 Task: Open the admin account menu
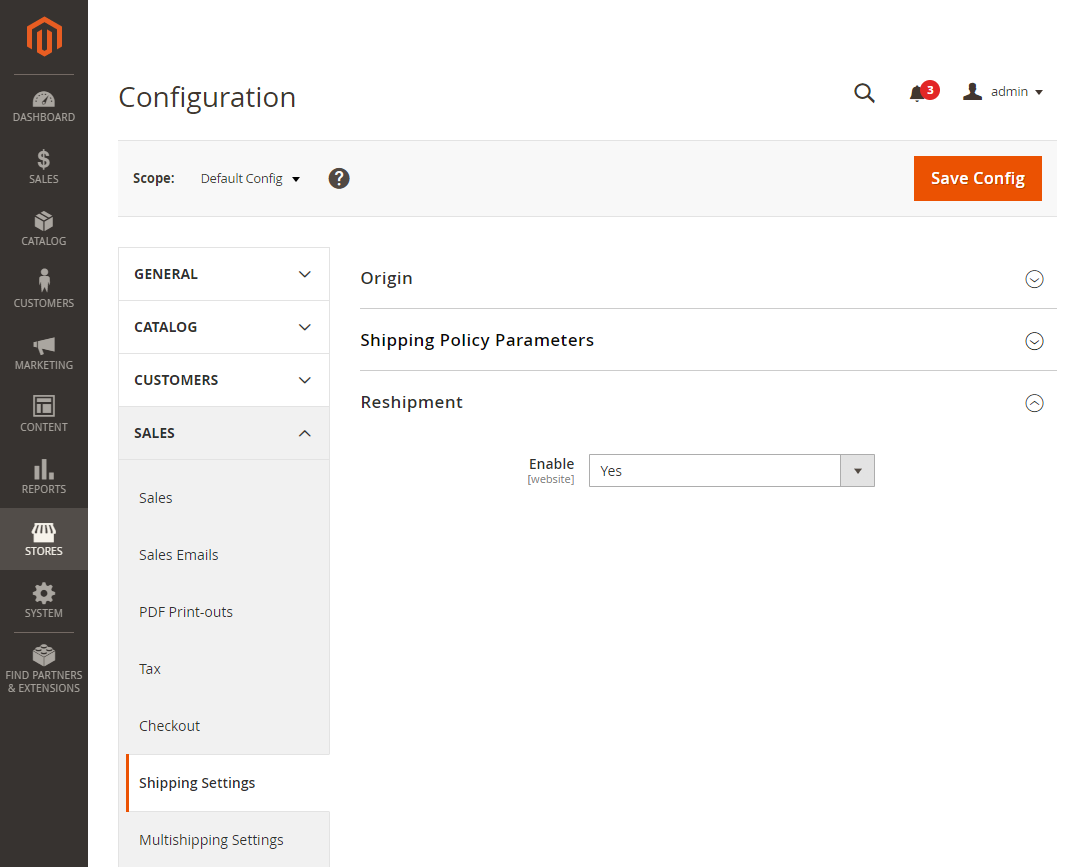[x=1003, y=92]
